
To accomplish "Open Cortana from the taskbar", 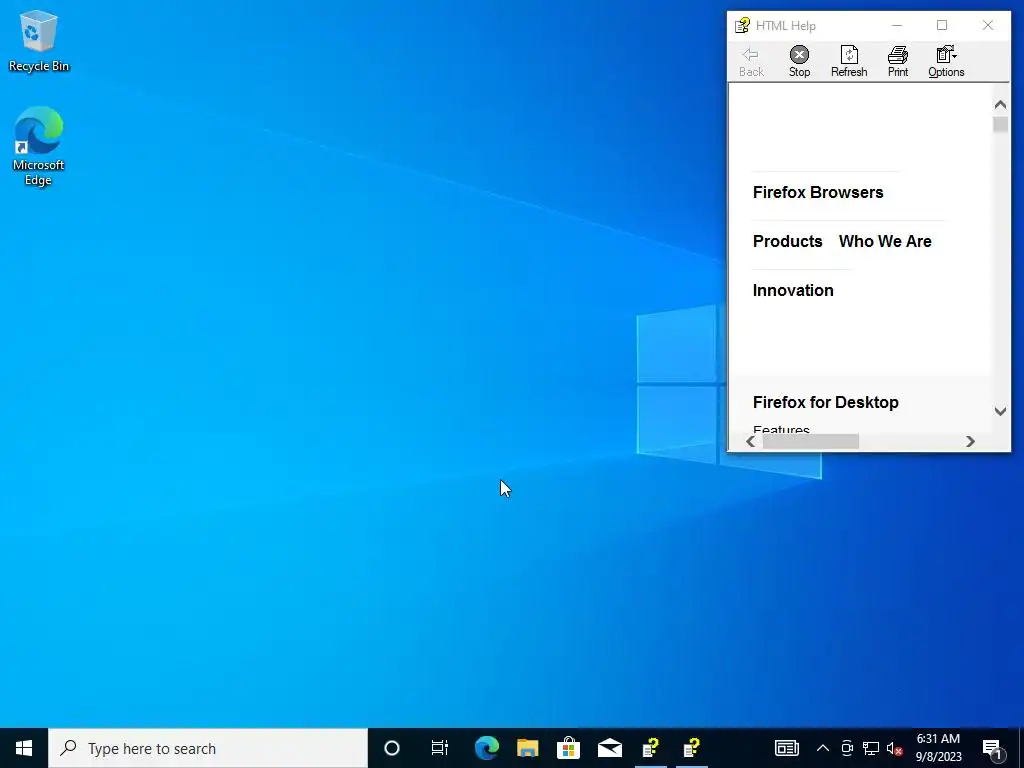I will (x=392, y=748).
